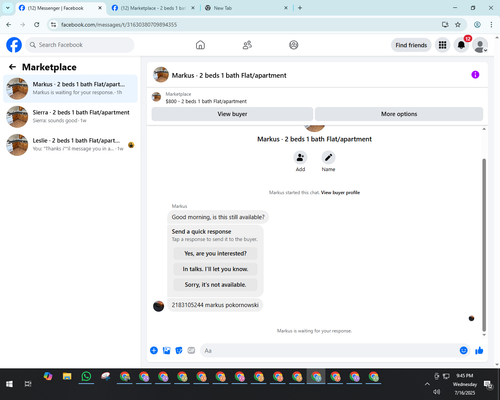500x400 pixels.
Task: Open the Markus conversation in list
Action: tap(70, 89)
